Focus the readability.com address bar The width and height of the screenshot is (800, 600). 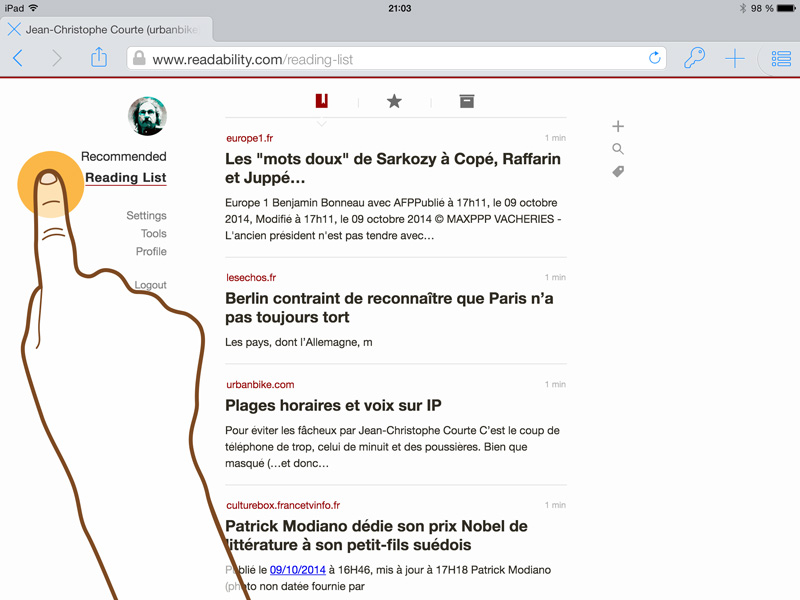[x=396, y=59]
